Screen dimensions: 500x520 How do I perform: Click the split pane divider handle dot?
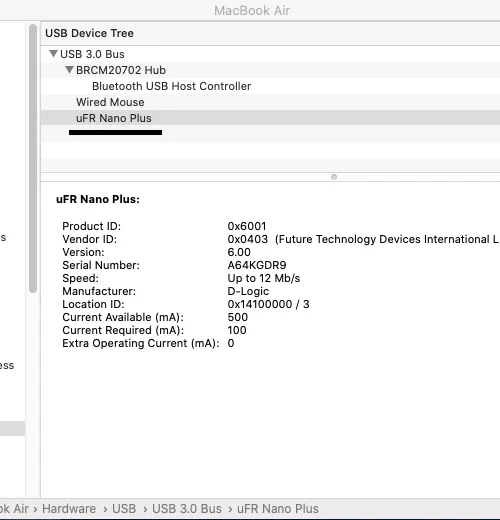point(334,177)
